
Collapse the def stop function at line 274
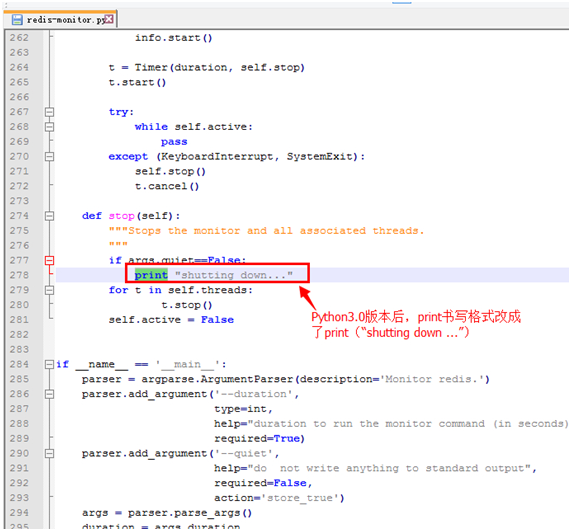50,216
